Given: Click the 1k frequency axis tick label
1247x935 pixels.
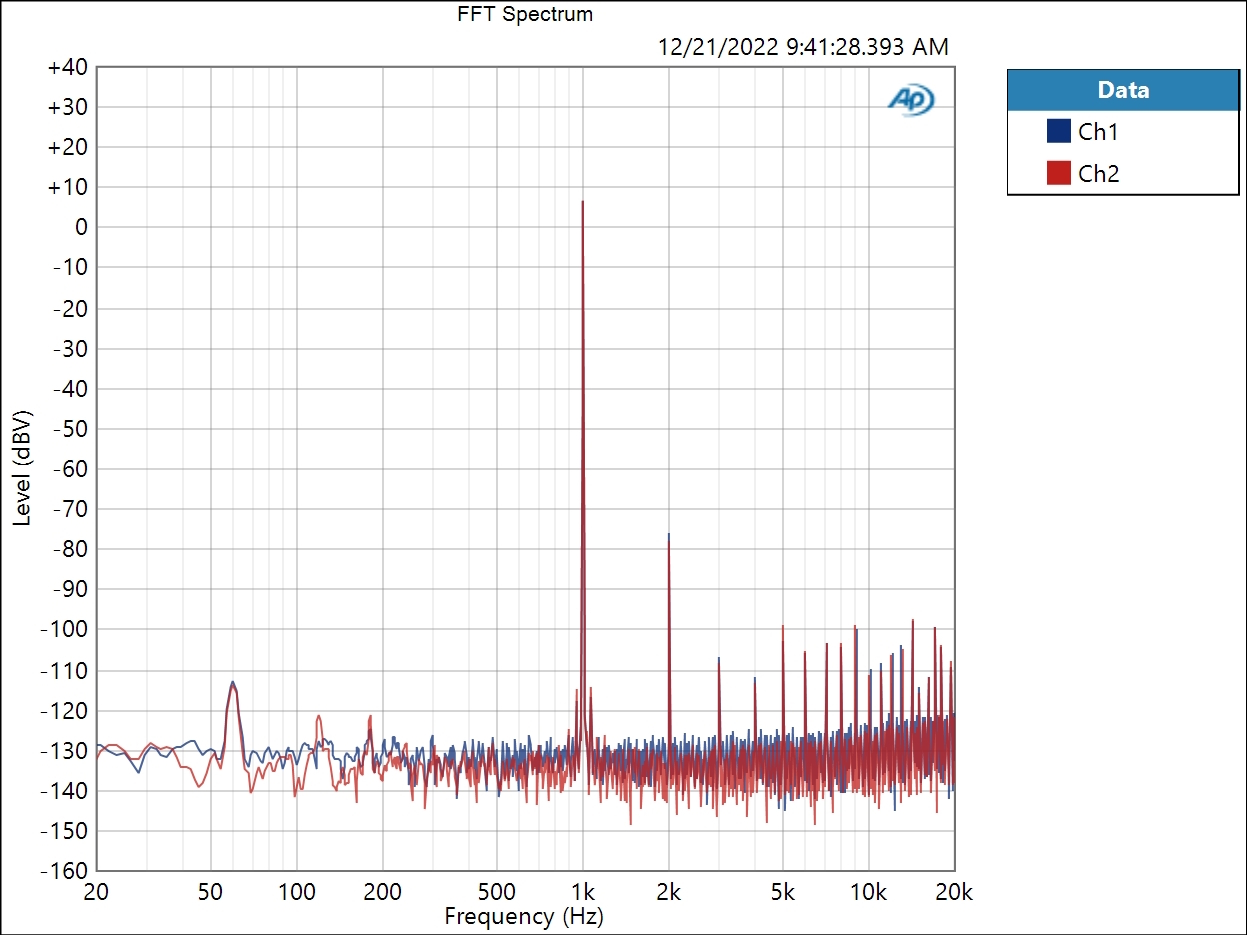Looking at the screenshot, I should coord(583,893).
